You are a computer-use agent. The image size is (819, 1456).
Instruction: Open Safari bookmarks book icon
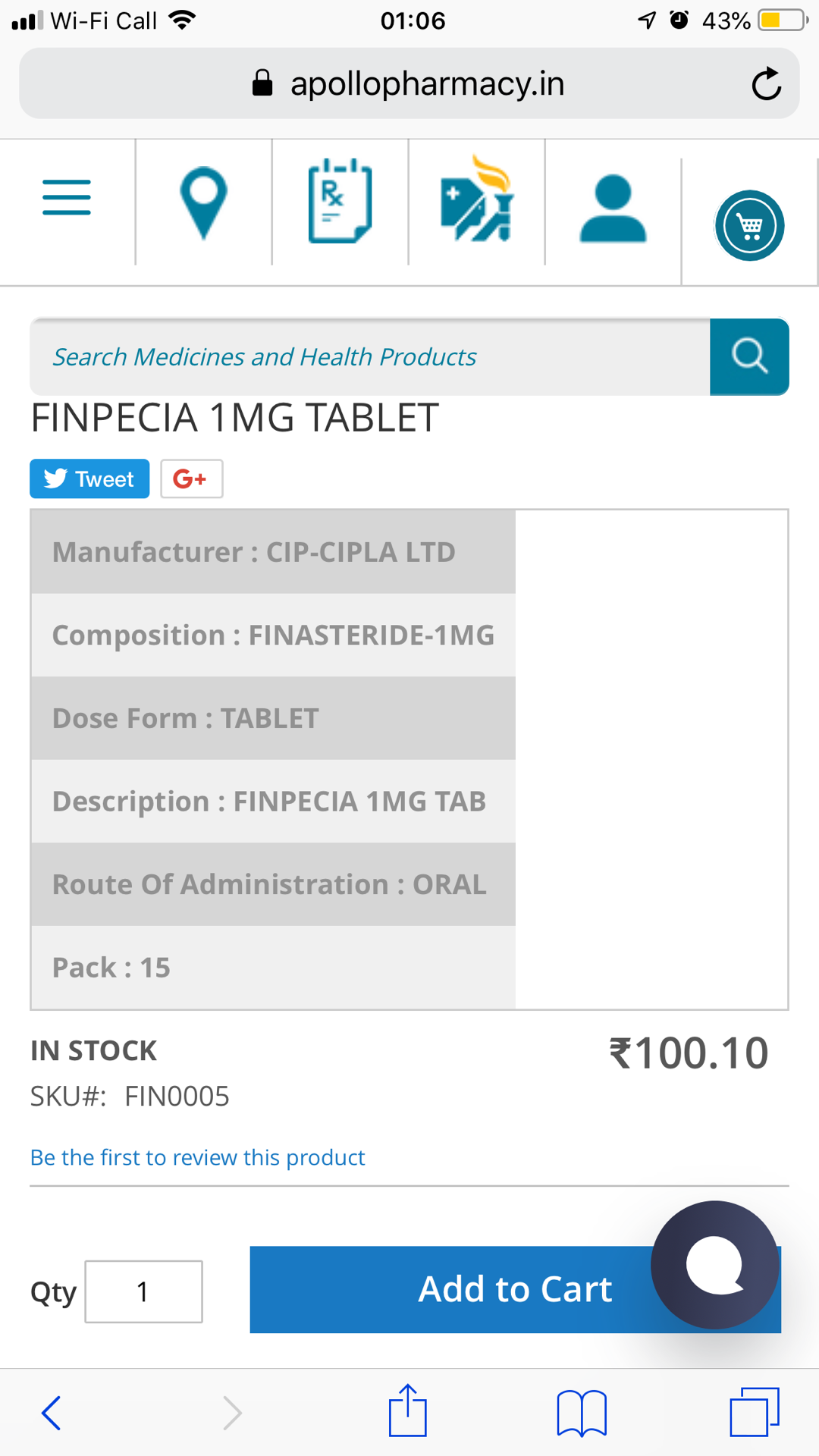point(582,1413)
